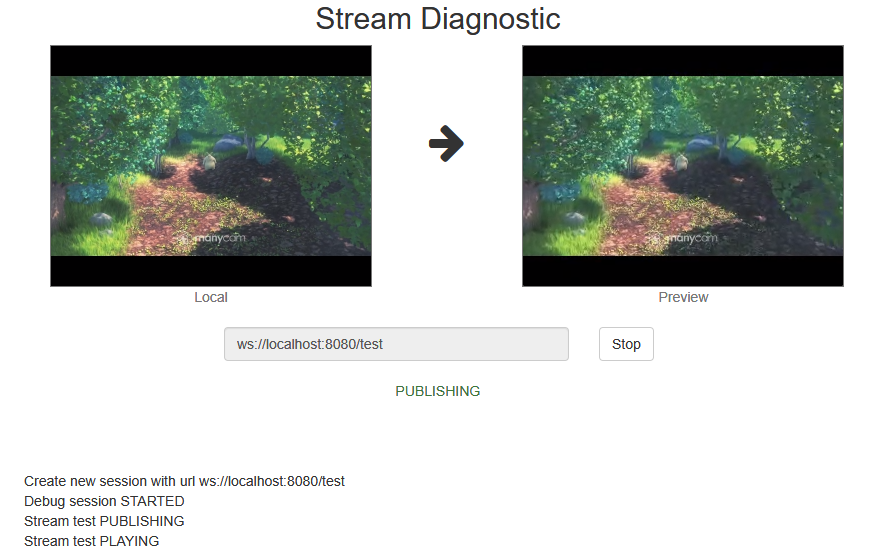Select the Preview caption under the right video
This screenshot has height=557, width=894.
coord(683,297)
